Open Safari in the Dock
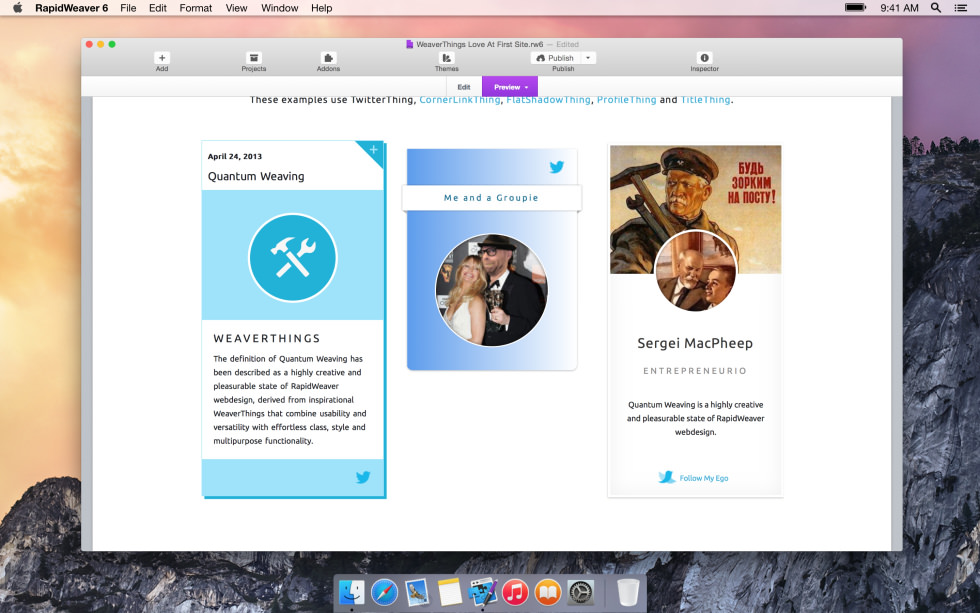This screenshot has height=613, width=980. (x=384, y=592)
